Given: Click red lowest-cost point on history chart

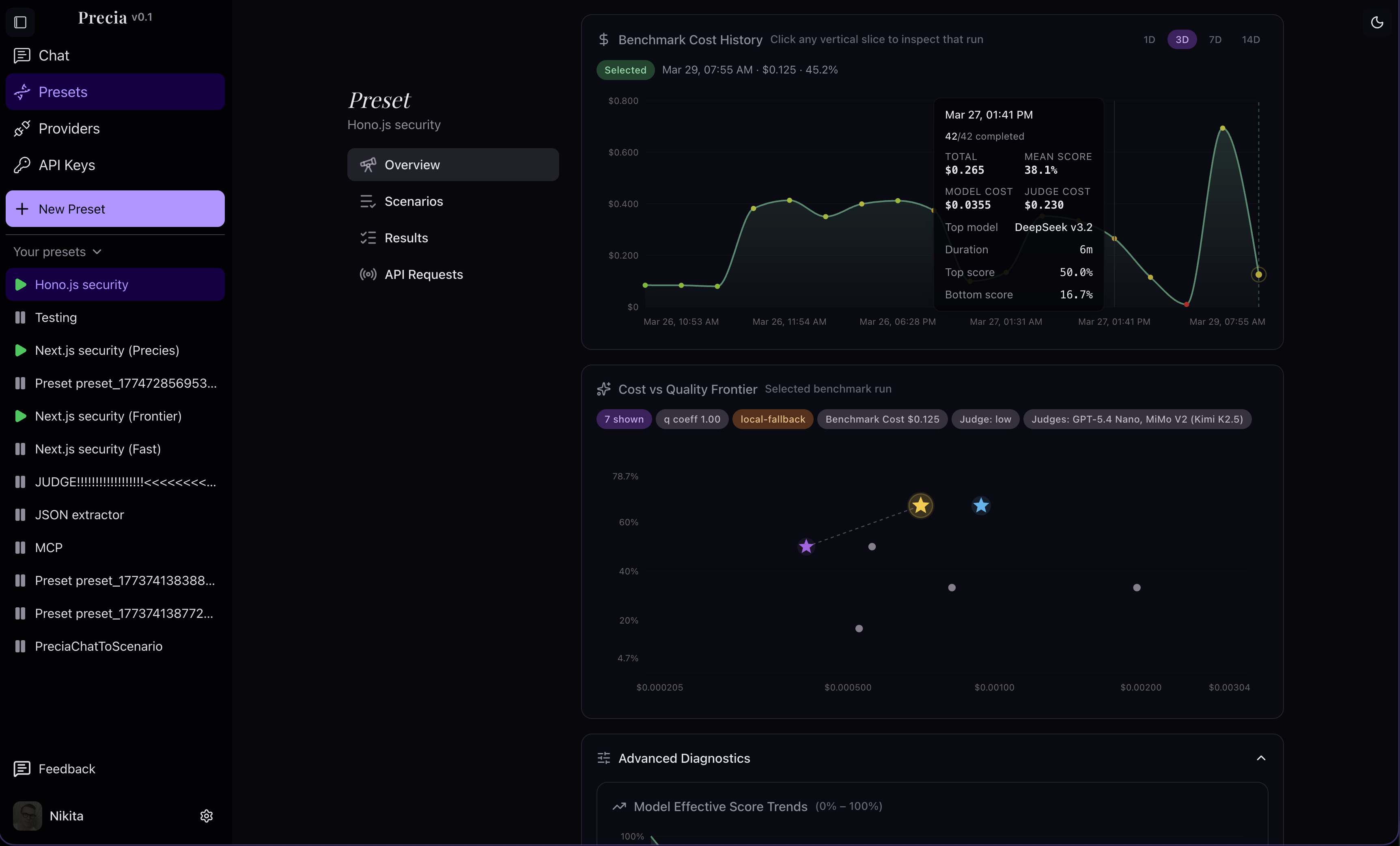Looking at the screenshot, I should (x=1187, y=305).
